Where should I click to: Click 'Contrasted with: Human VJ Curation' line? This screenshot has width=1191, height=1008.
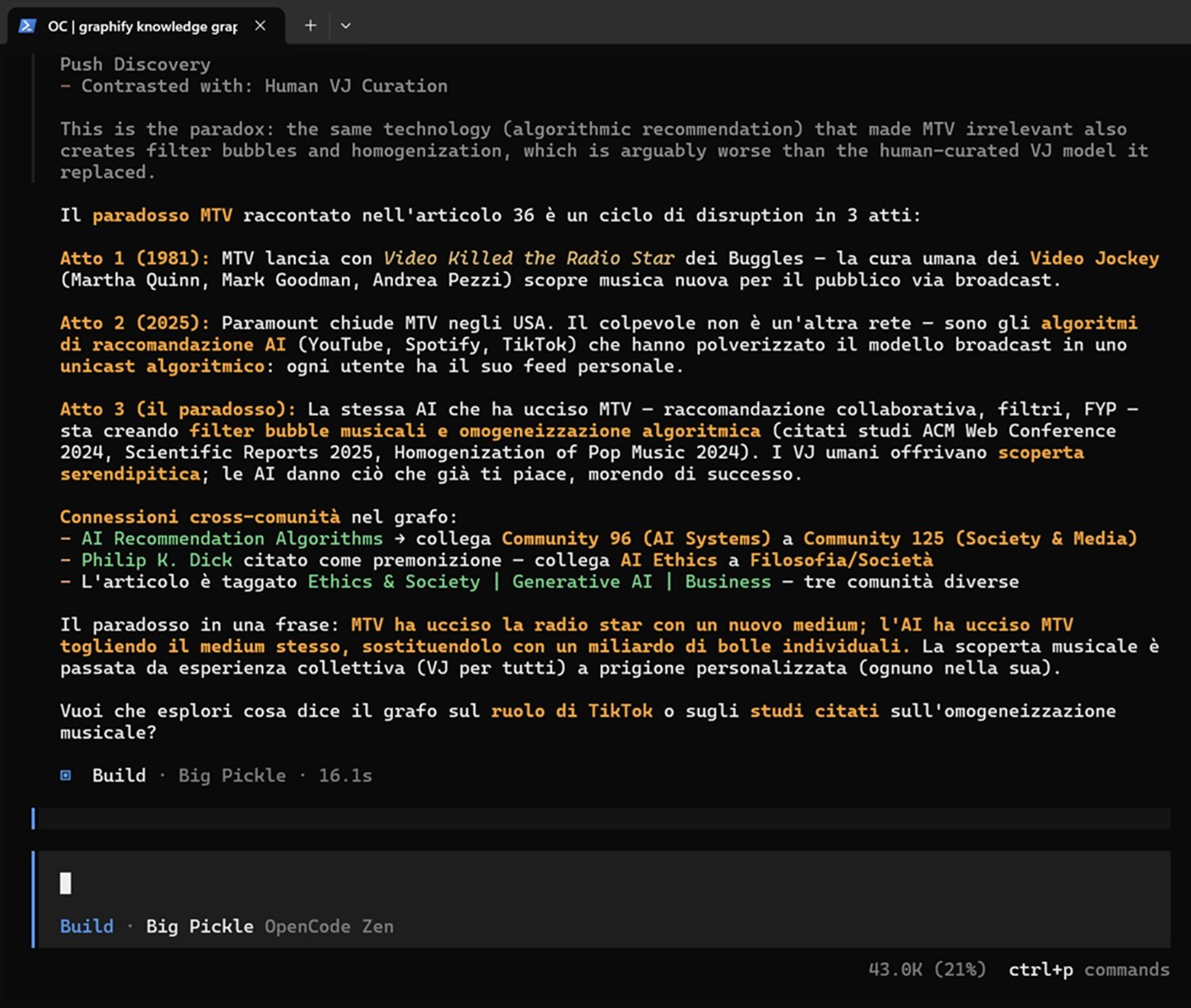[254, 86]
